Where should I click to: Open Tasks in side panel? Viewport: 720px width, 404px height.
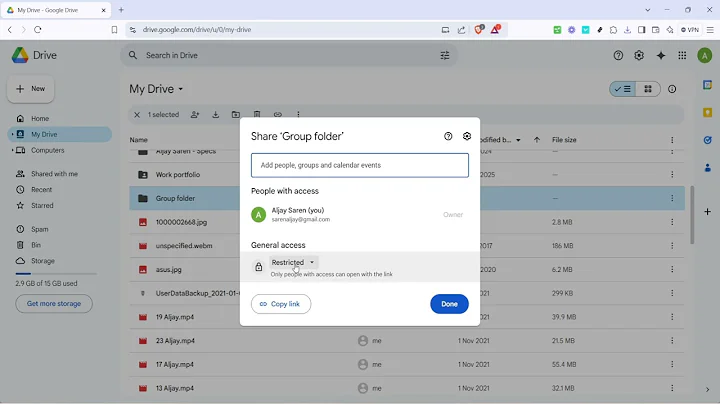[x=708, y=140]
